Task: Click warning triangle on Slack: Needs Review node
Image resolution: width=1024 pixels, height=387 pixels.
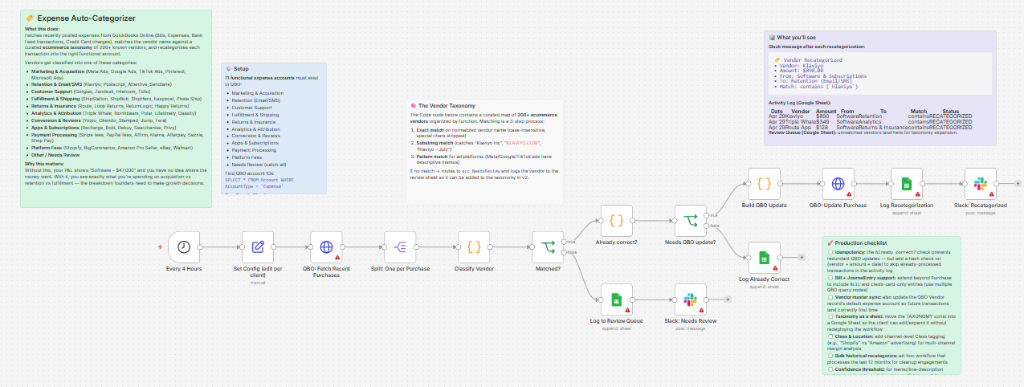Action: (x=701, y=309)
